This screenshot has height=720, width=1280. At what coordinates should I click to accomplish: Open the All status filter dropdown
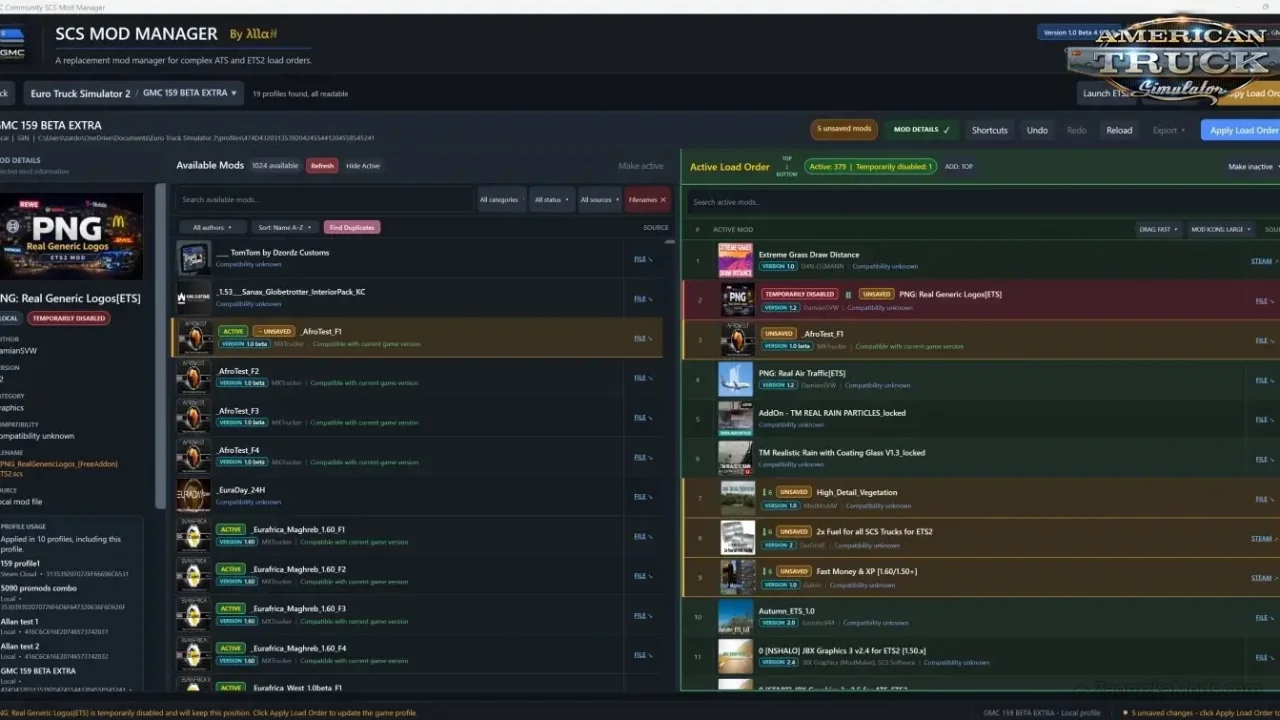(551, 200)
